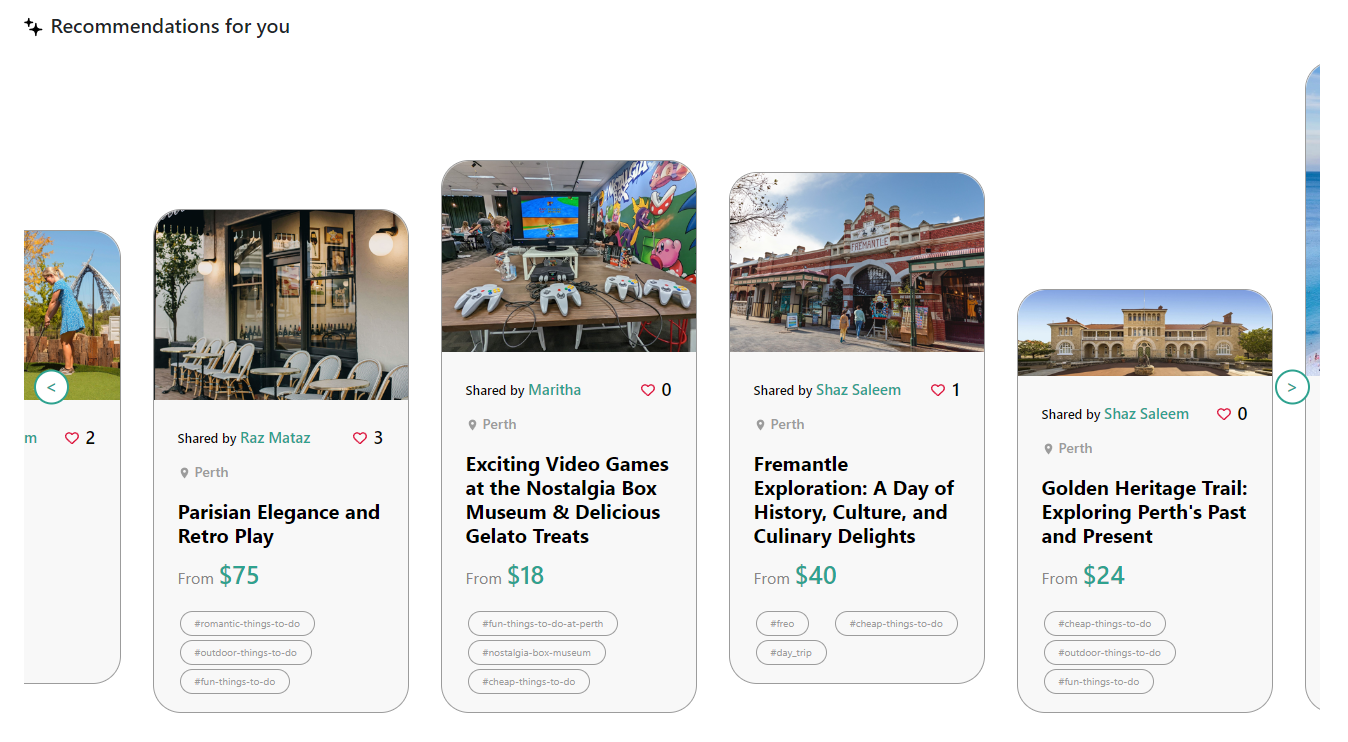Click the like count 3 on Parisian card

point(378,438)
